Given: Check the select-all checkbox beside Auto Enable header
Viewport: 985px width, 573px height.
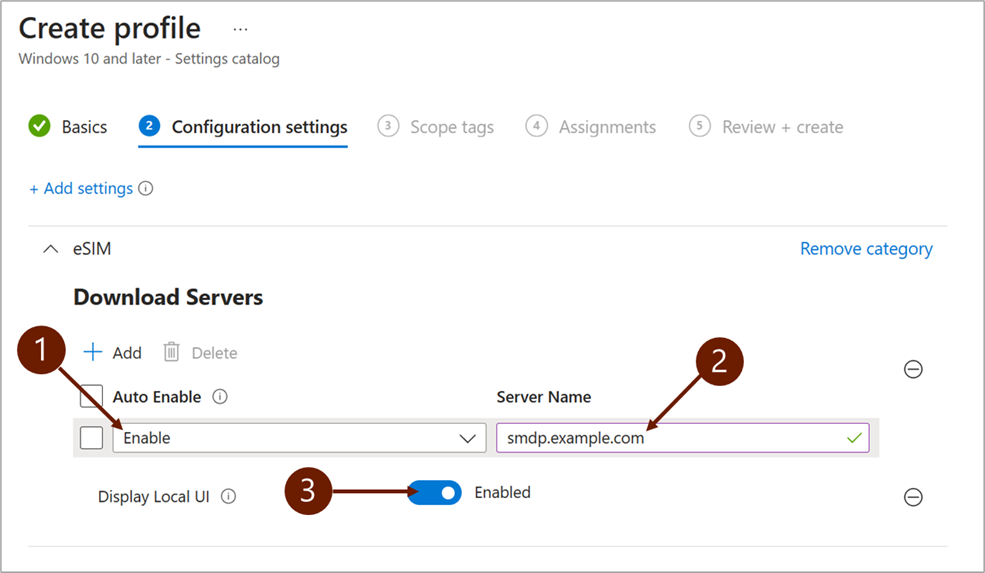Looking at the screenshot, I should (91, 396).
